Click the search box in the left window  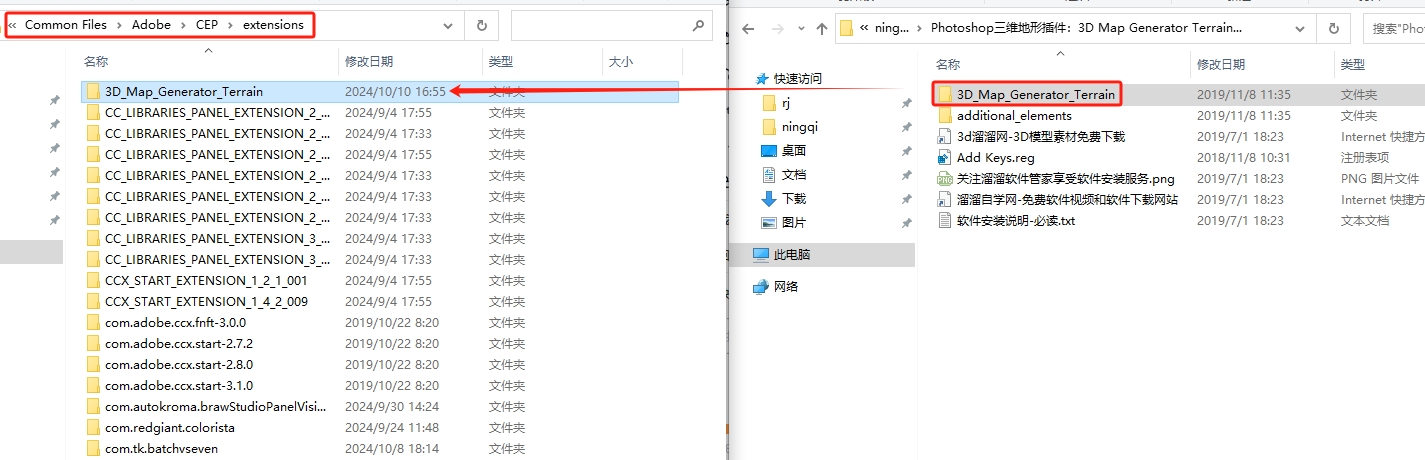611,26
